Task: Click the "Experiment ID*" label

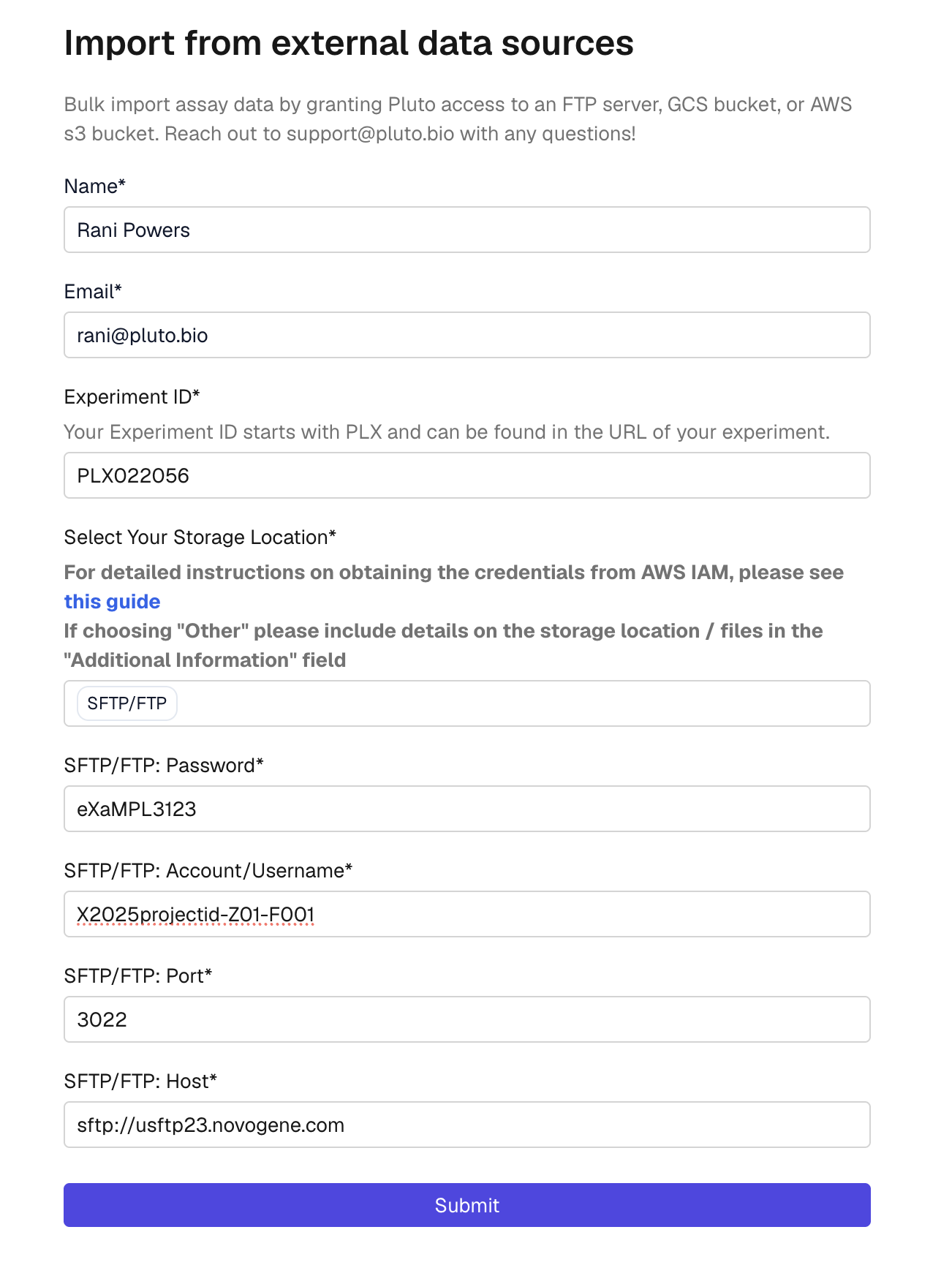Action: [x=132, y=397]
